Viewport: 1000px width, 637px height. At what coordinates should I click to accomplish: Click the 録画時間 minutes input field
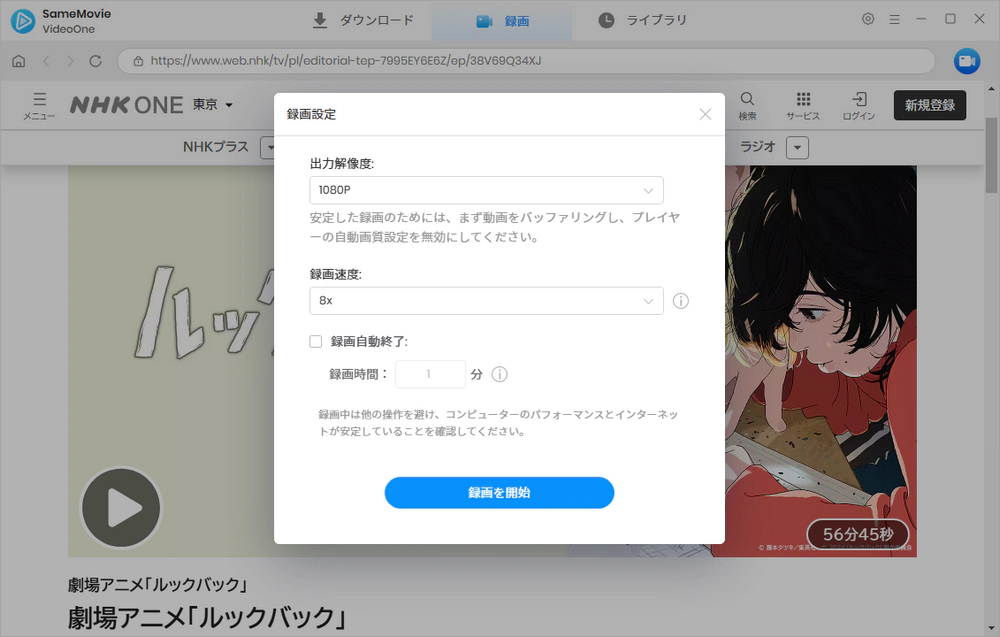point(430,373)
